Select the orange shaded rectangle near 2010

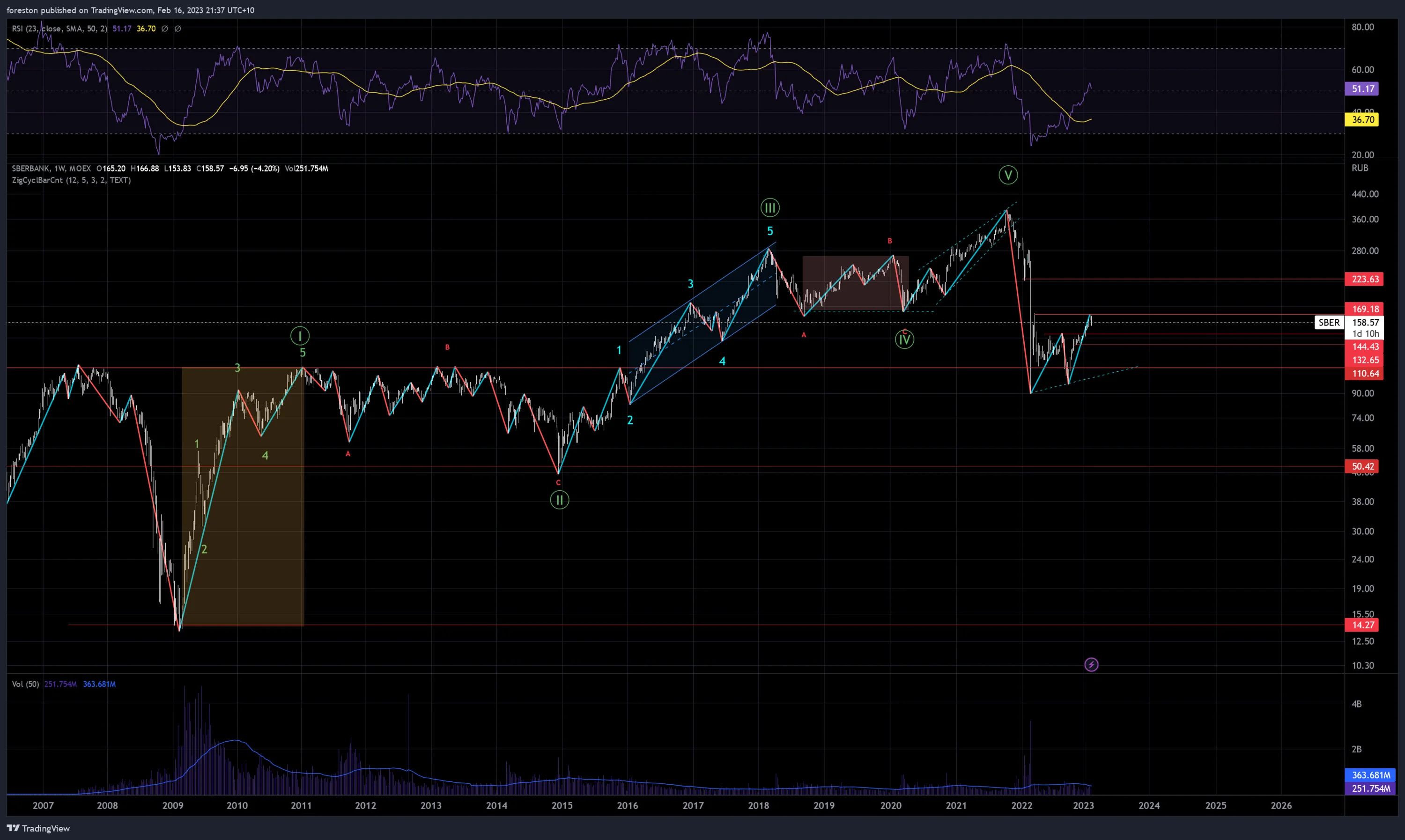point(243,496)
